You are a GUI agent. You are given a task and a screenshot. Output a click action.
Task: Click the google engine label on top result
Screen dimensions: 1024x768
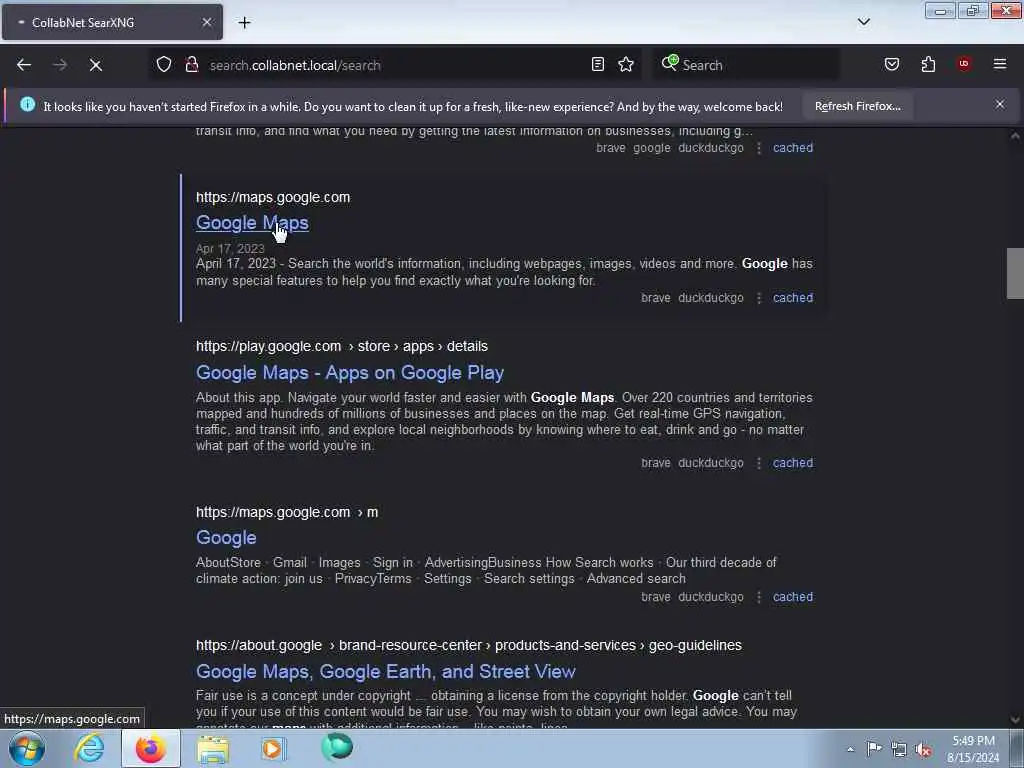point(651,148)
